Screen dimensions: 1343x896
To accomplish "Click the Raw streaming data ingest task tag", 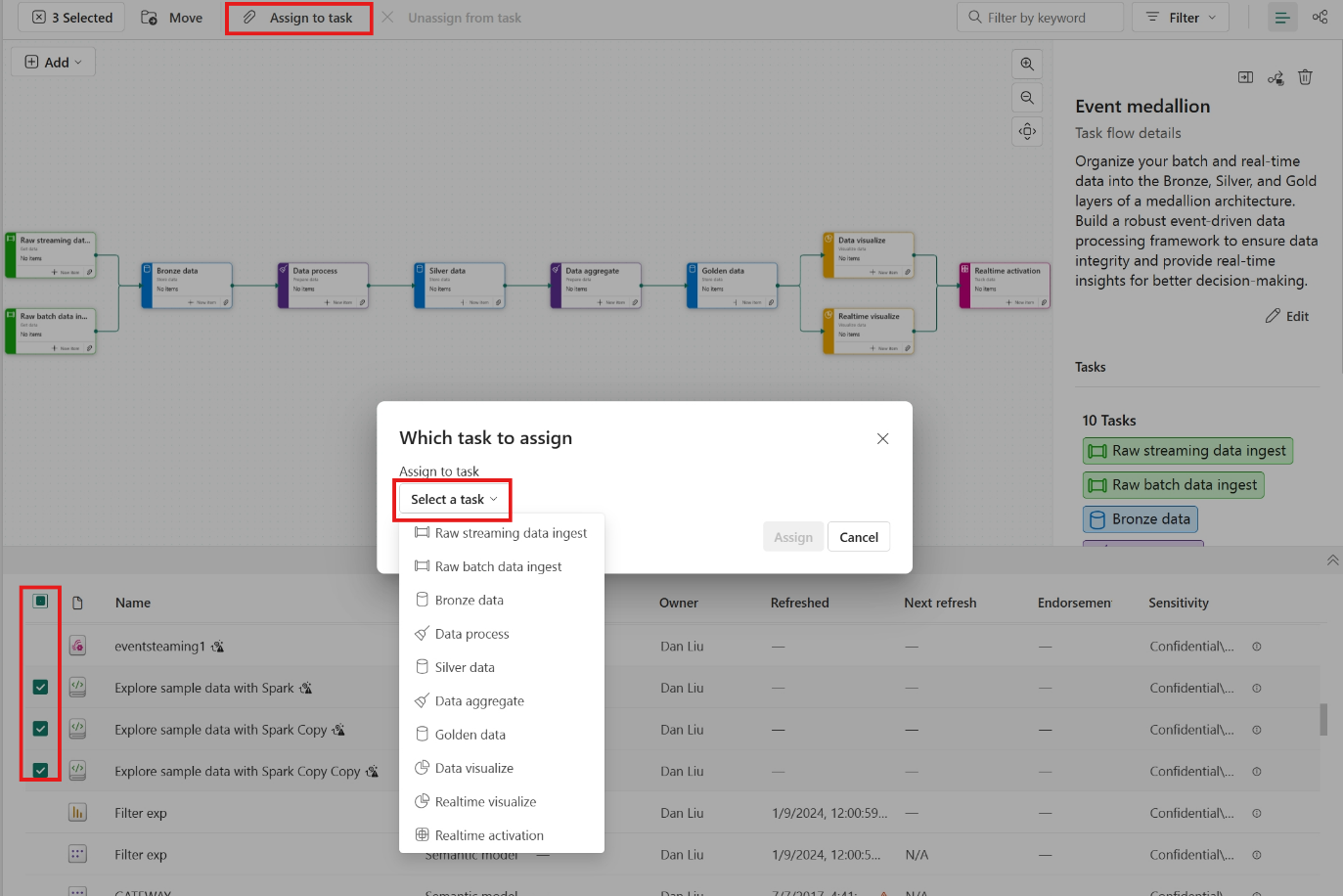I will (1187, 451).
